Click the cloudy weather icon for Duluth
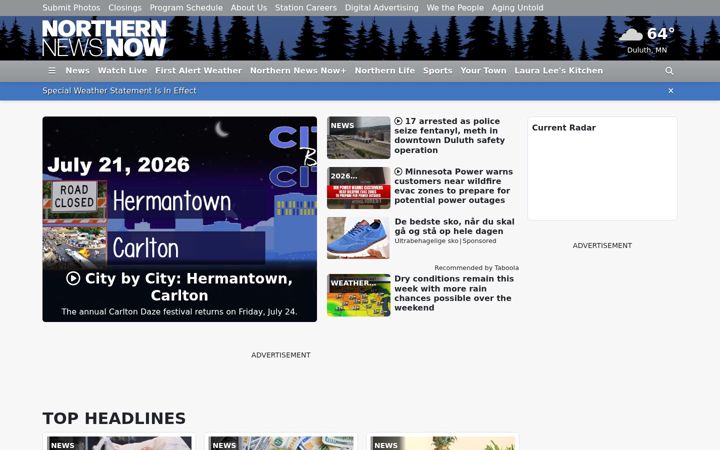This screenshot has height=450, width=720. tap(630, 34)
